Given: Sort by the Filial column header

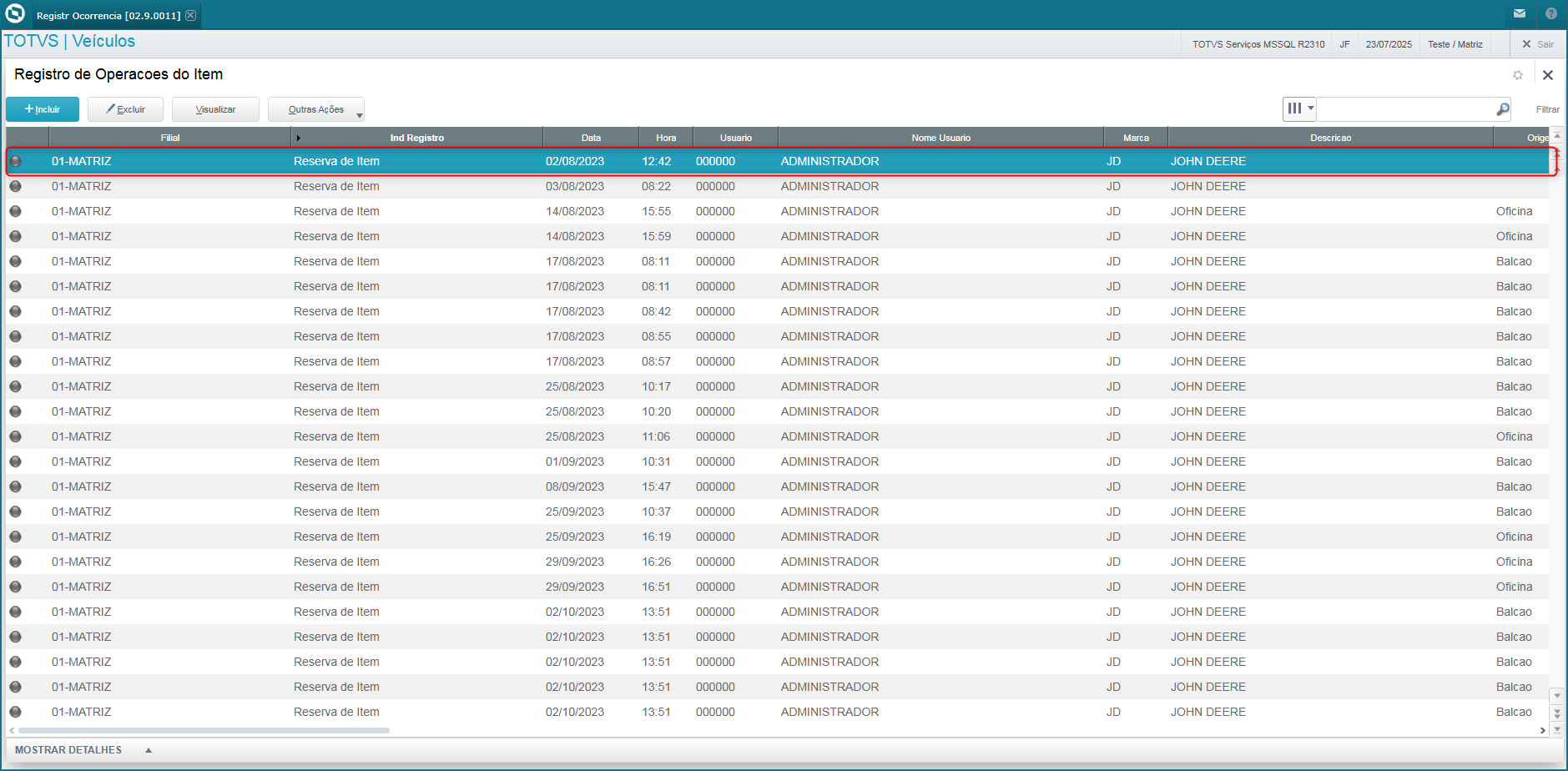Looking at the screenshot, I should tap(170, 138).
